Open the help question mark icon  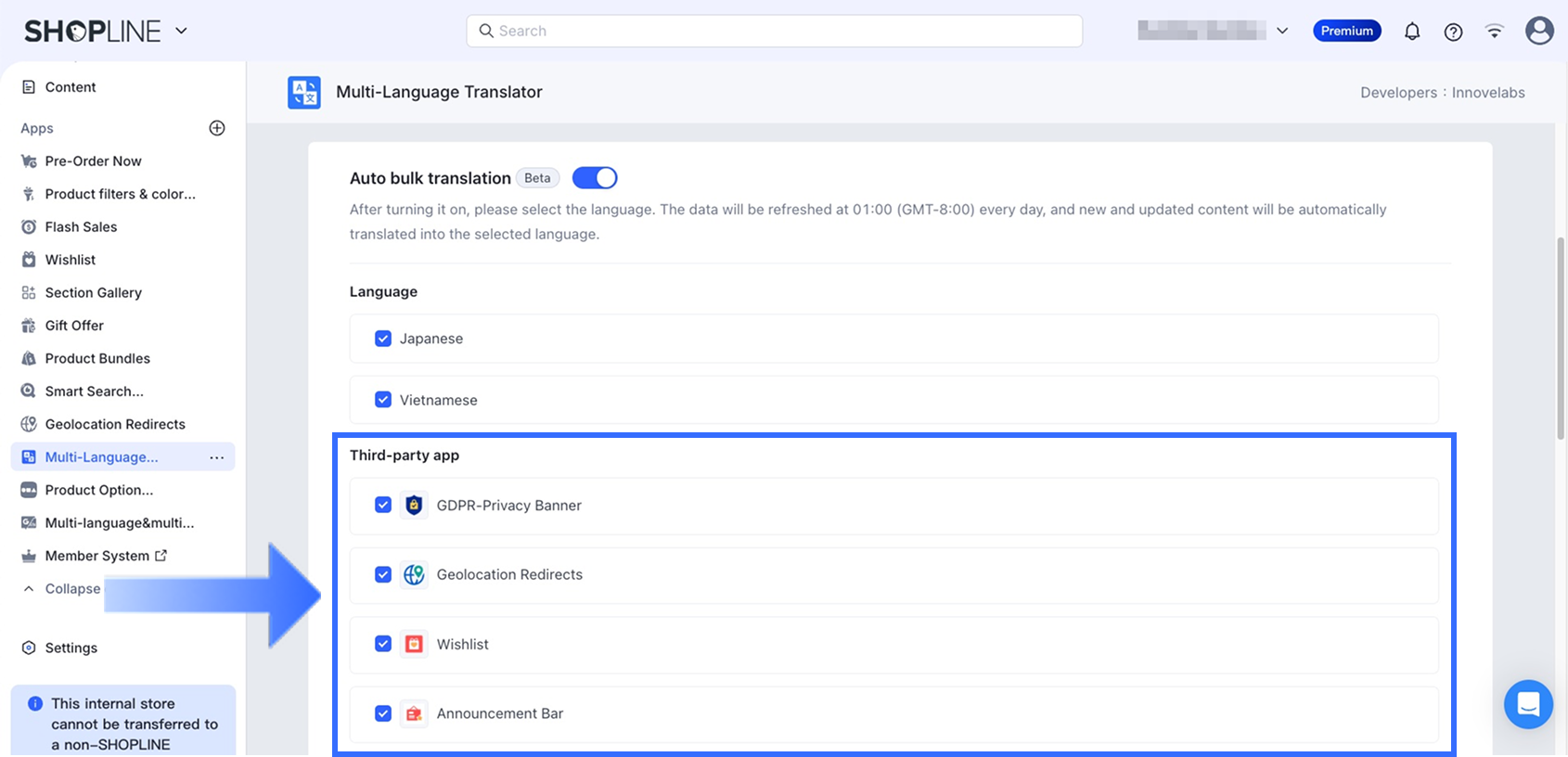[1453, 32]
